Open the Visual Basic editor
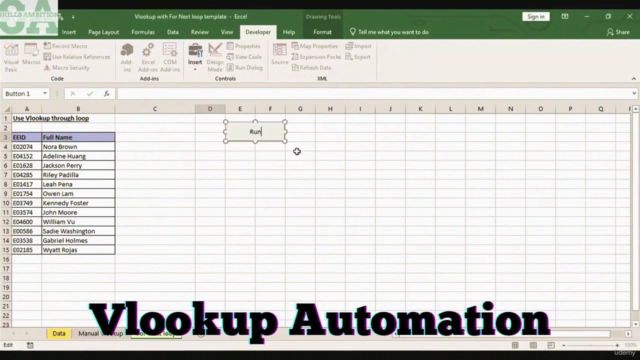 click(x=11, y=58)
